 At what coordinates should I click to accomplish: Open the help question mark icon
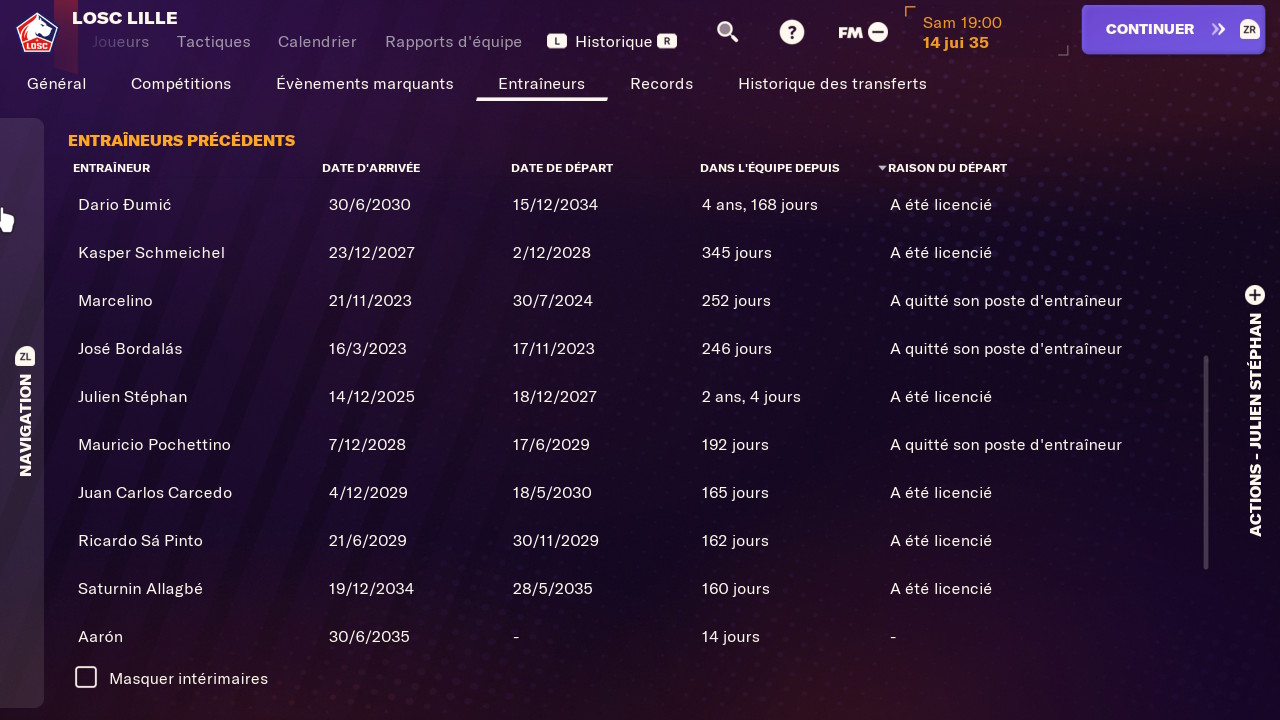tap(791, 32)
